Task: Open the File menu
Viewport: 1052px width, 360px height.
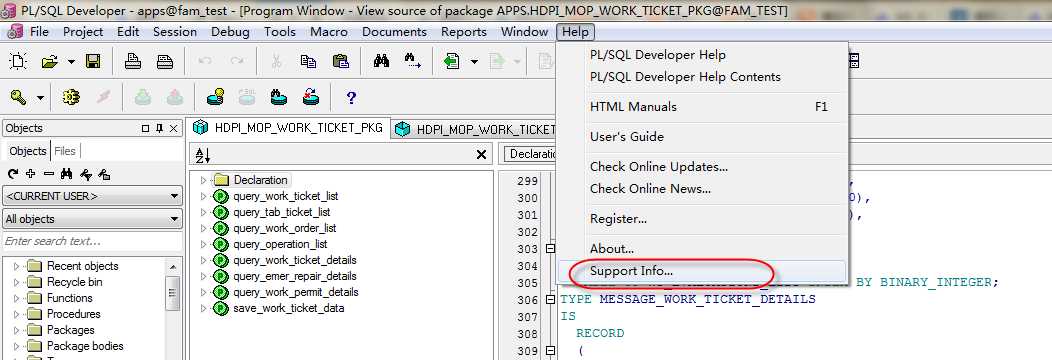Action: tap(40, 32)
